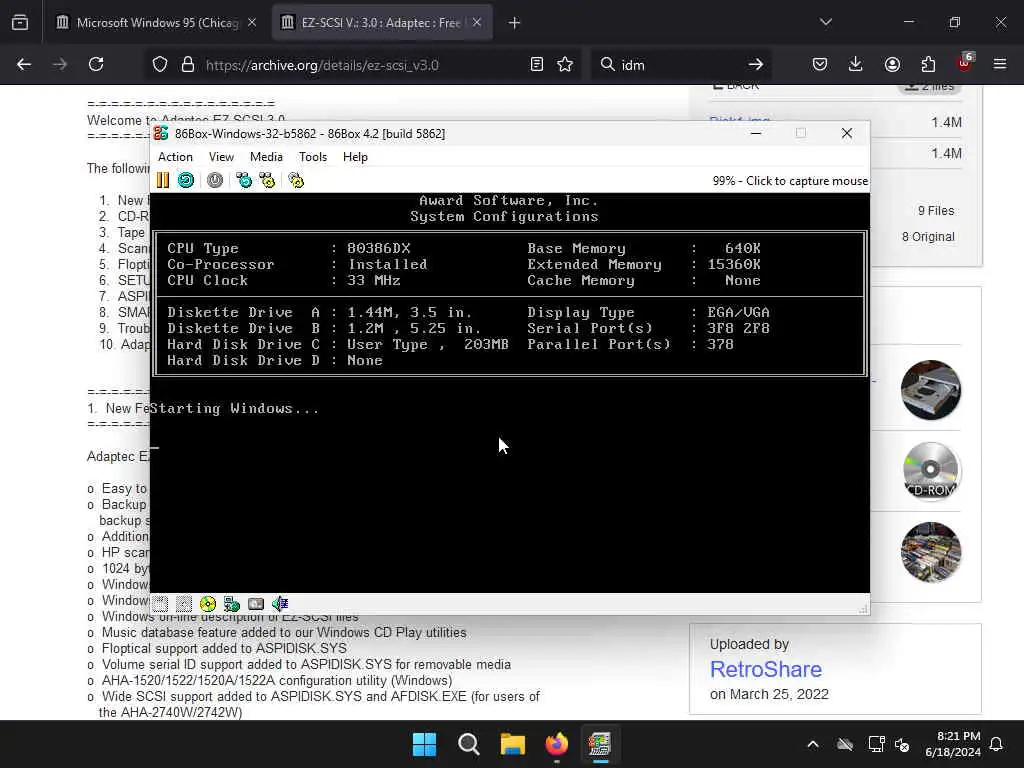Go back in Firefox
1024x768 pixels.
pos(24,65)
